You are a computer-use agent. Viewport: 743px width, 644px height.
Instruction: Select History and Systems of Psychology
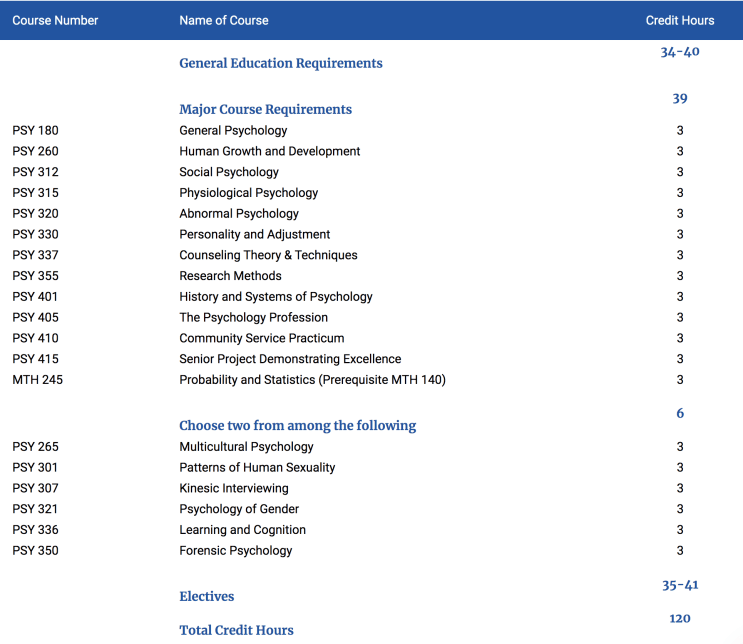coord(276,297)
